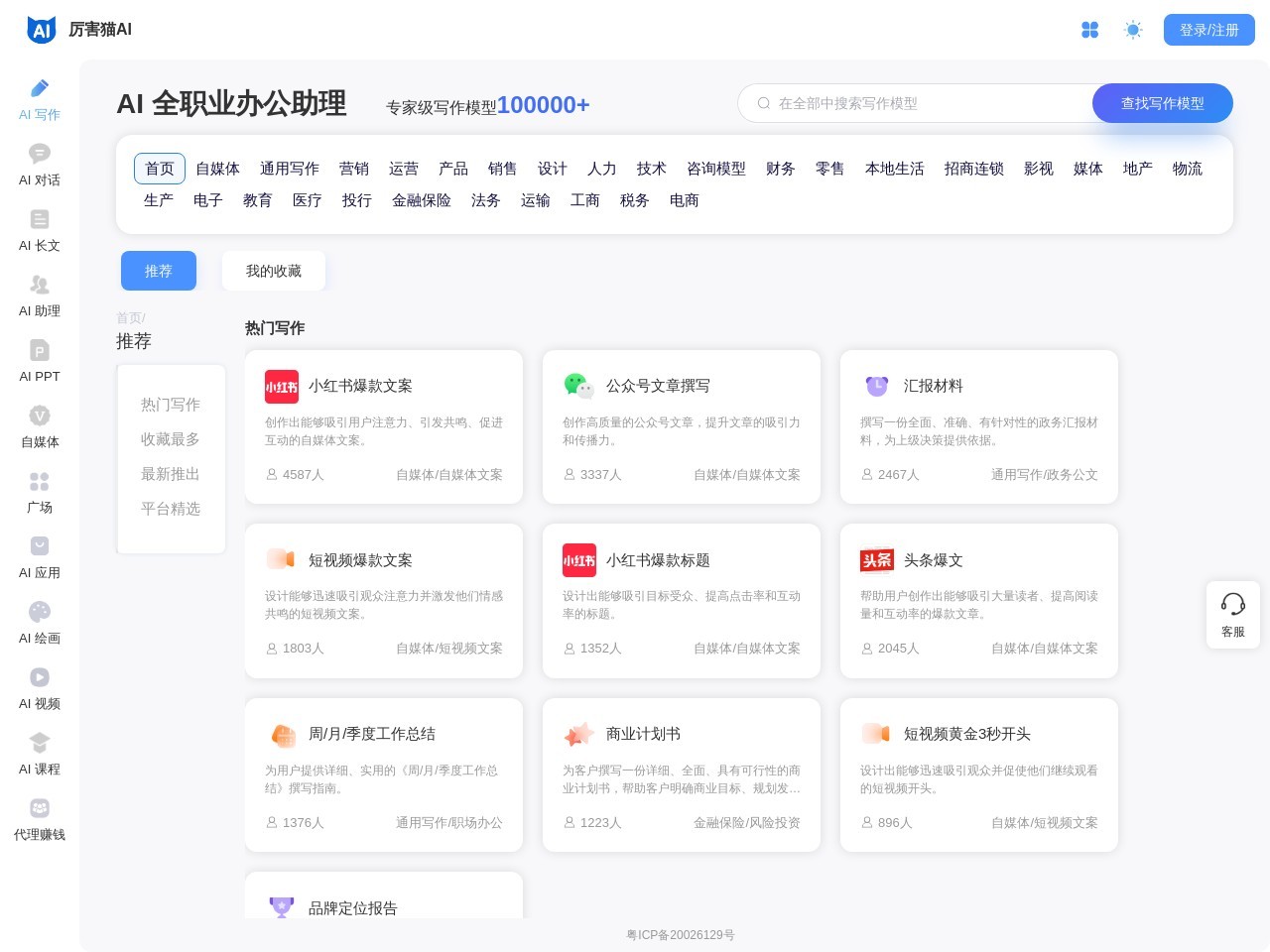Toggle the sun light-mode theme icon
Image resolution: width=1270 pixels, height=952 pixels.
[x=1133, y=30]
